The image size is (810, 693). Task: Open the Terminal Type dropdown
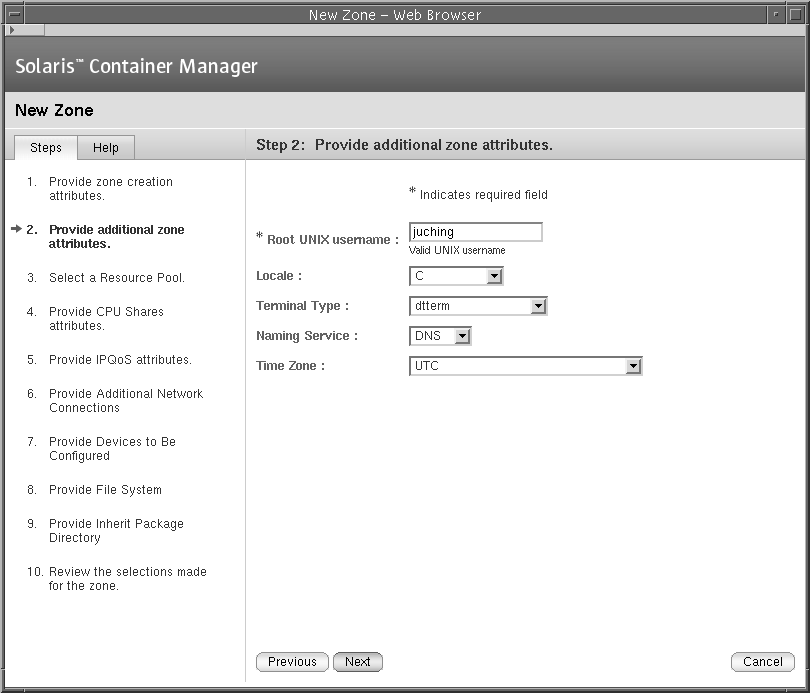pyautogui.click(x=478, y=306)
